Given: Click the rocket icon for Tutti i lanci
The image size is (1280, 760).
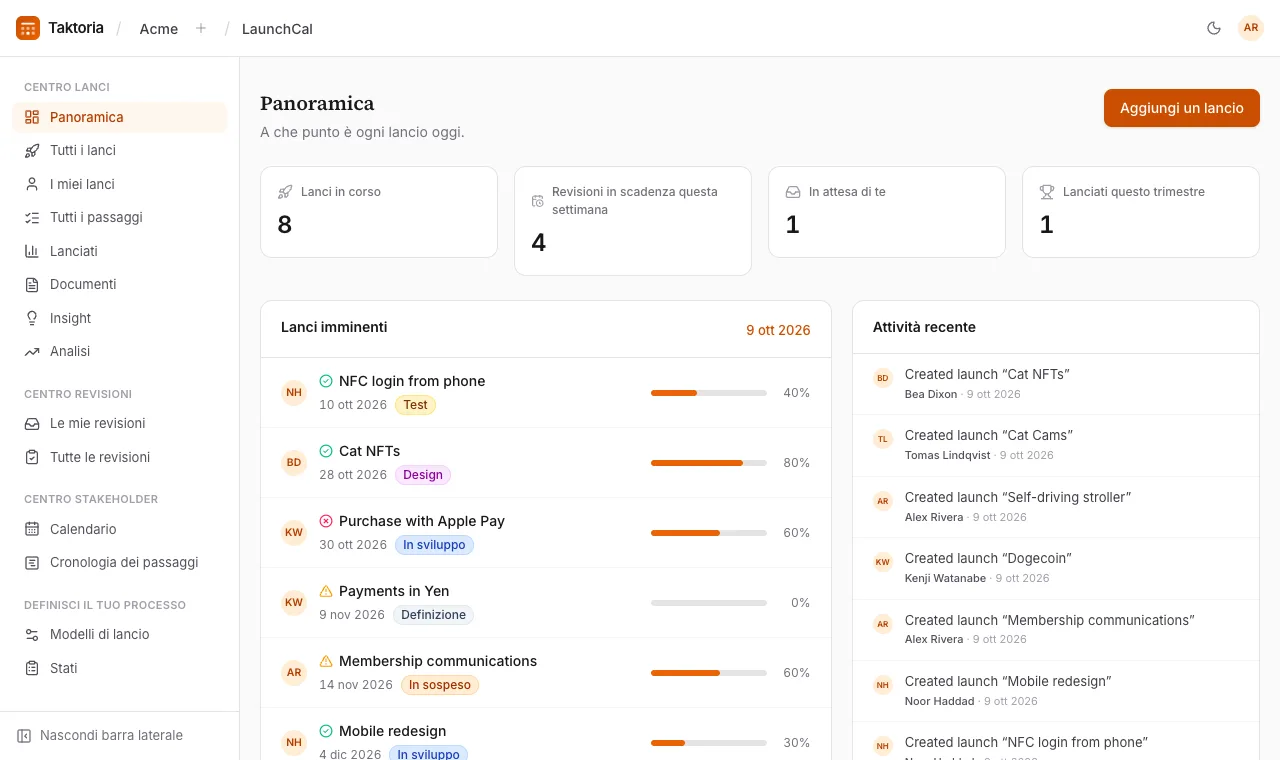Looking at the screenshot, I should (32, 150).
